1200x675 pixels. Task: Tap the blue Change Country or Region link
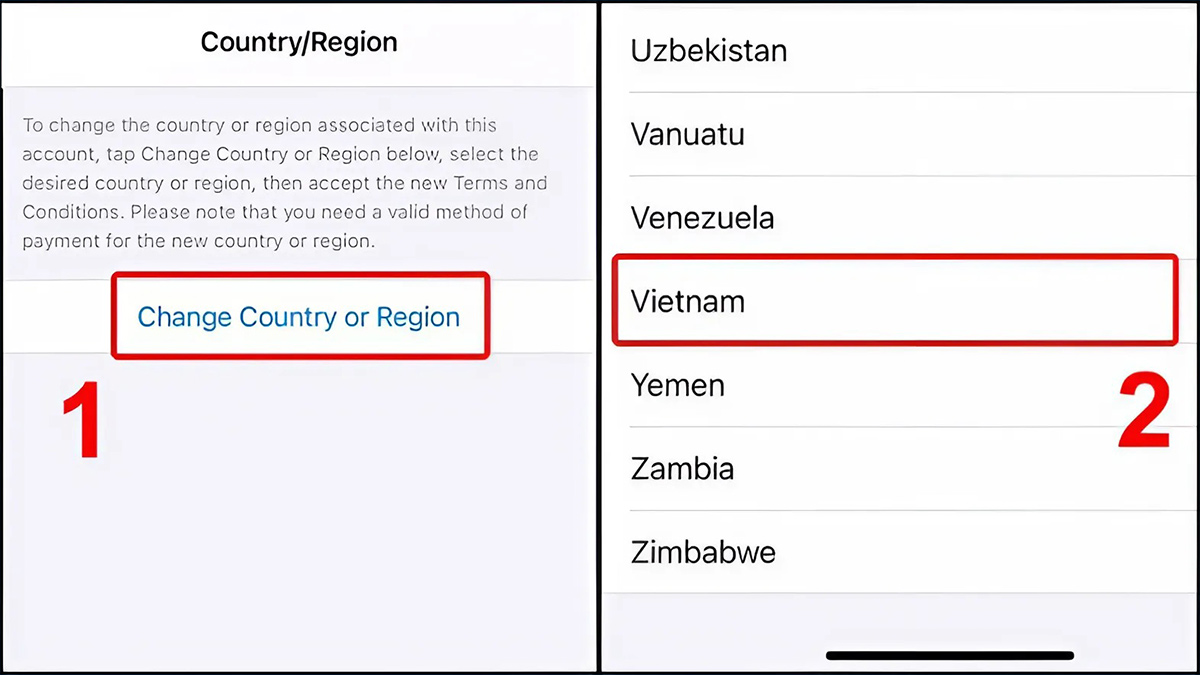click(x=298, y=317)
